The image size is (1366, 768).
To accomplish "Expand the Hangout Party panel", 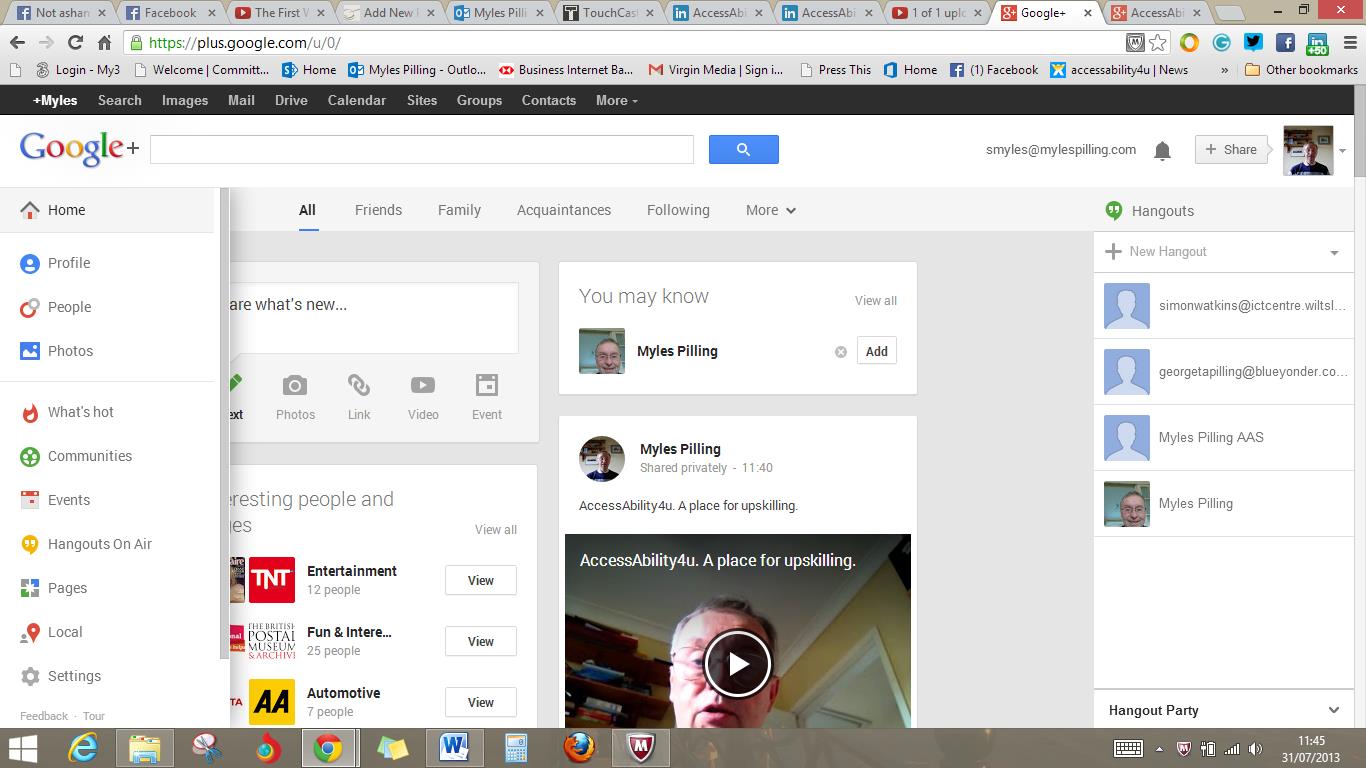I will click(x=1333, y=710).
